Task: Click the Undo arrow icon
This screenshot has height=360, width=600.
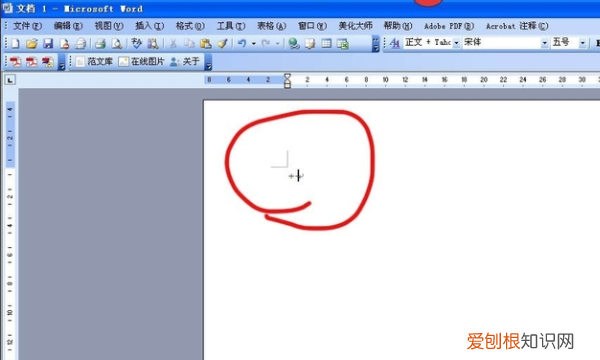Action: pyautogui.click(x=242, y=44)
